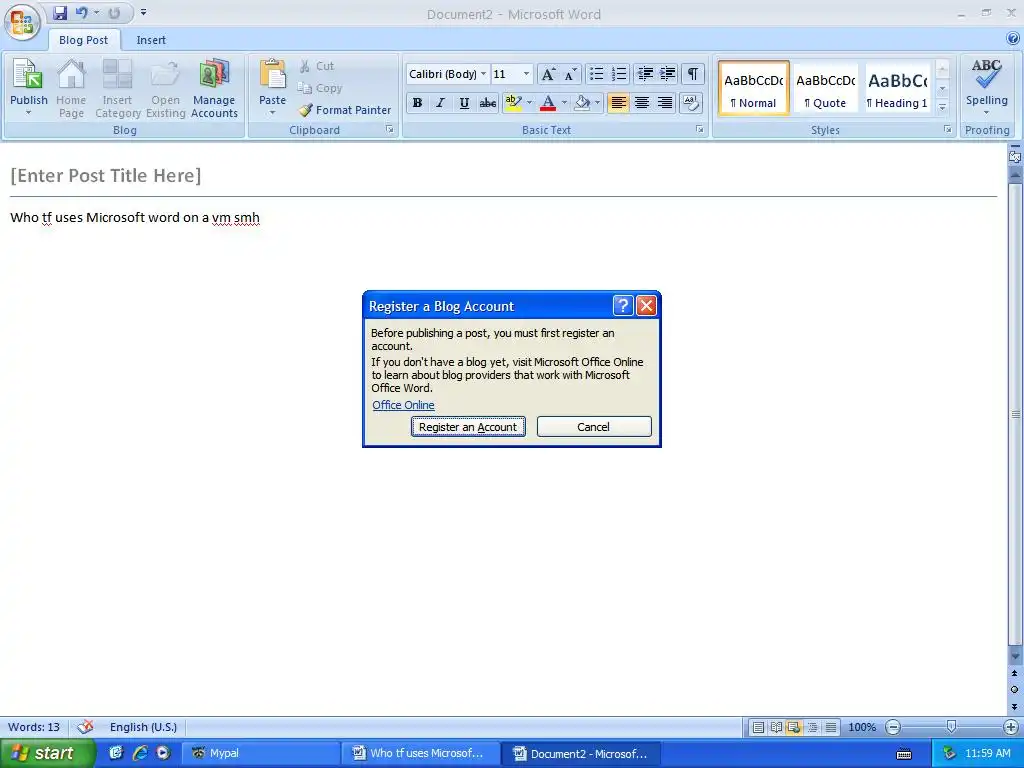Screen dimensions: 1024x768
Task: Set Center text alignment
Action: coord(642,103)
